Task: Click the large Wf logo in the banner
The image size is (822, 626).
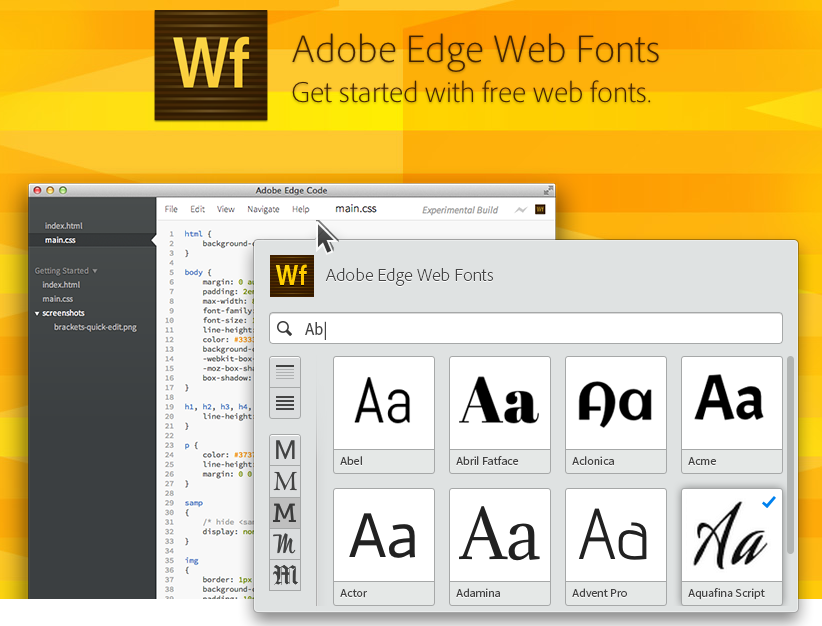Action: click(211, 66)
